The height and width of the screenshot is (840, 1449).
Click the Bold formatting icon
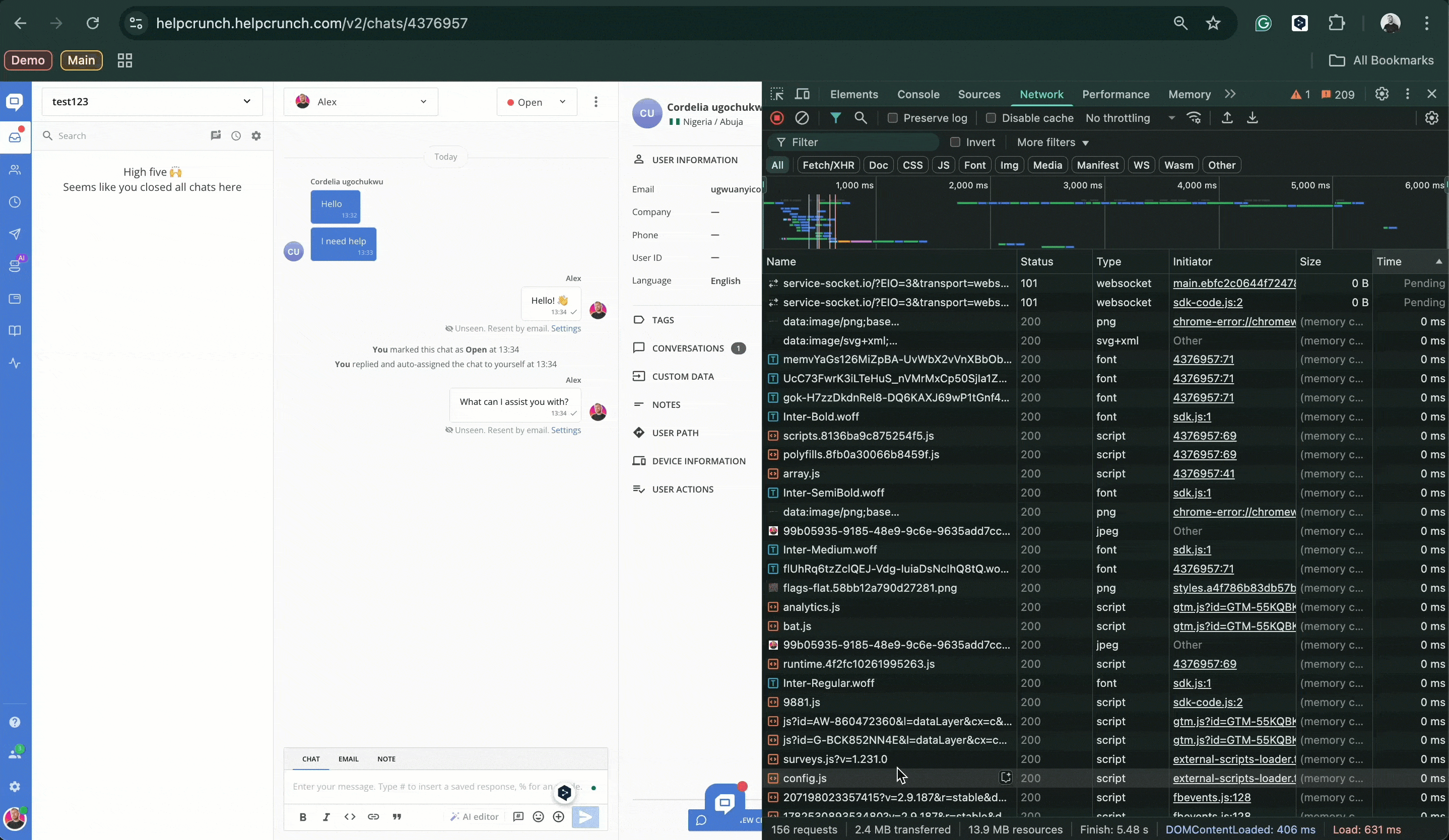click(x=303, y=817)
